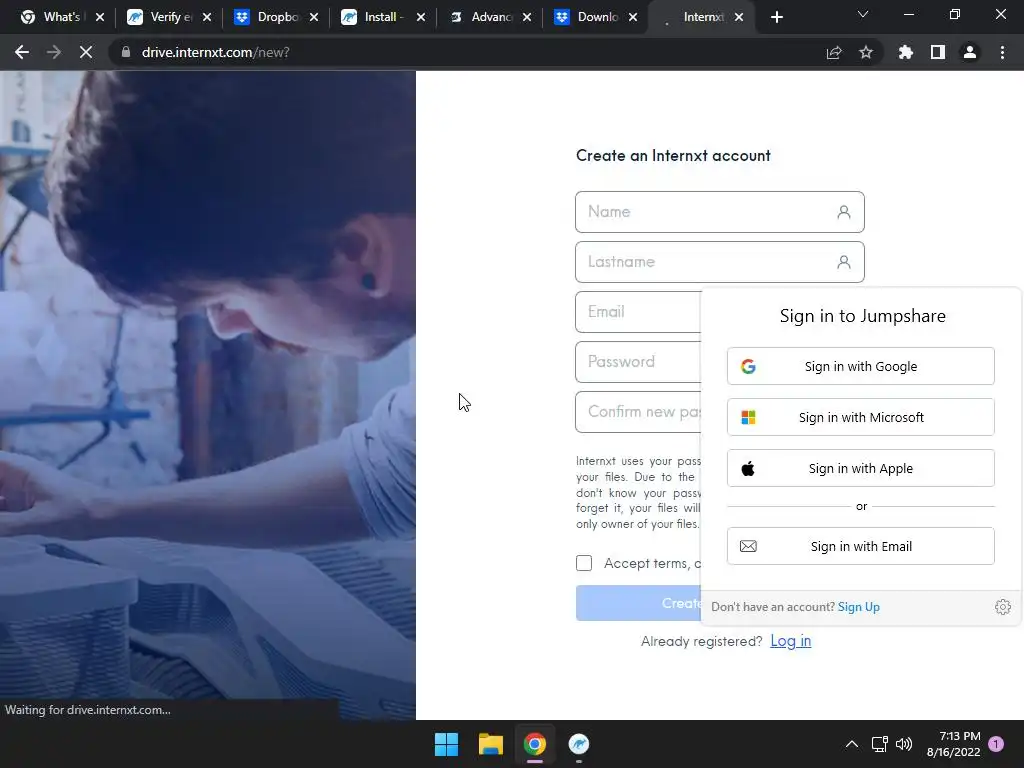Close the Verify email tab

(x=207, y=17)
